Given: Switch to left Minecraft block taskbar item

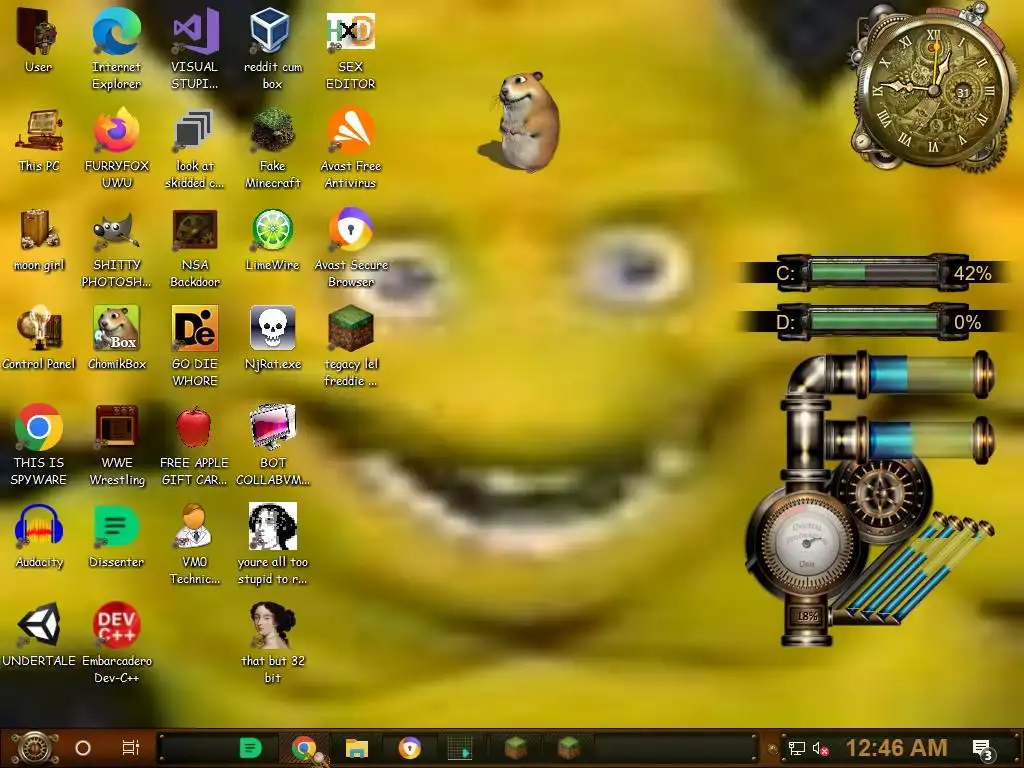Looking at the screenshot, I should tap(515, 748).
